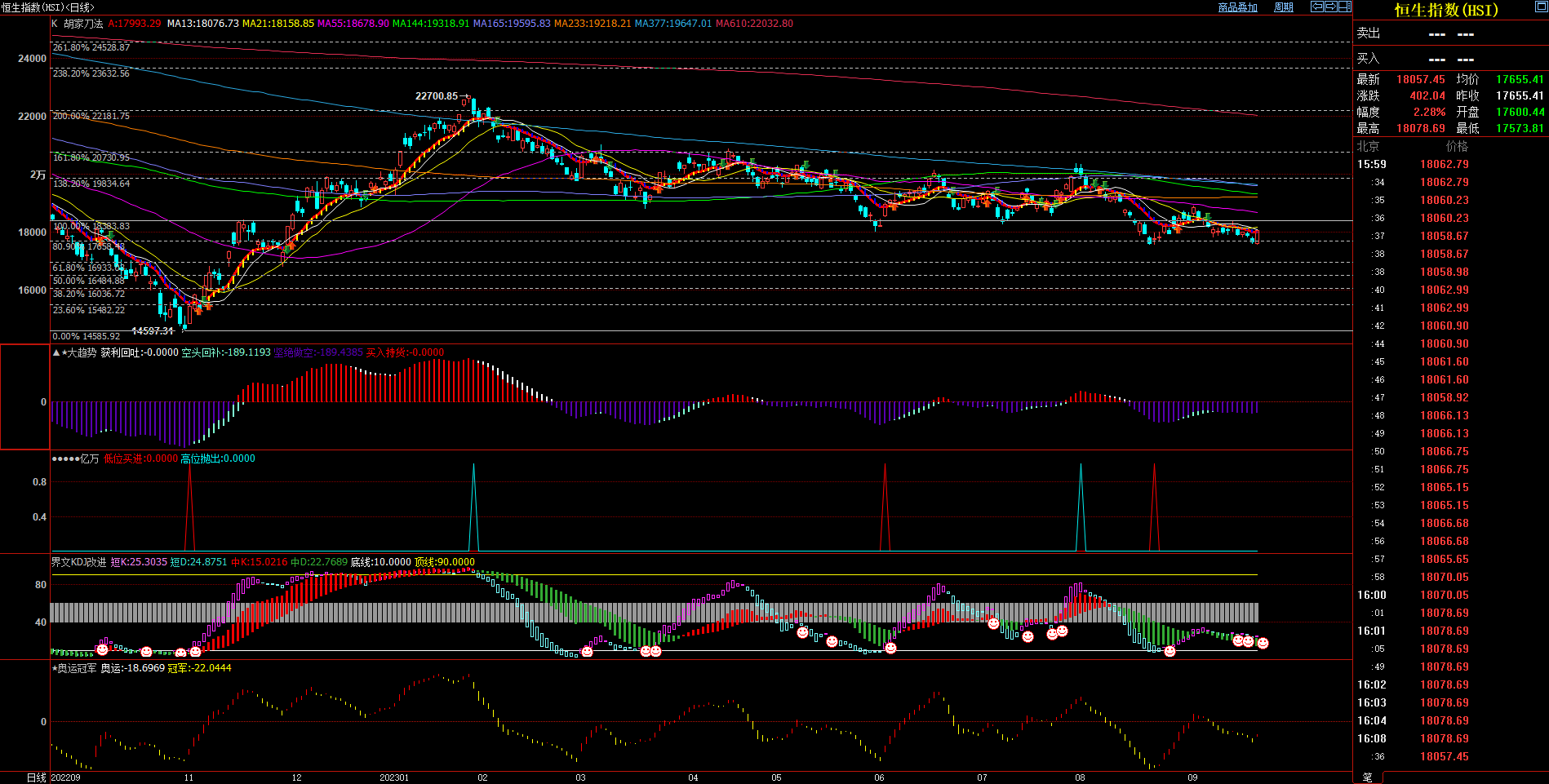Click the star icon before 奥运冠军 indicator
The width and height of the screenshot is (1549, 784).
click(x=55, y=668)
